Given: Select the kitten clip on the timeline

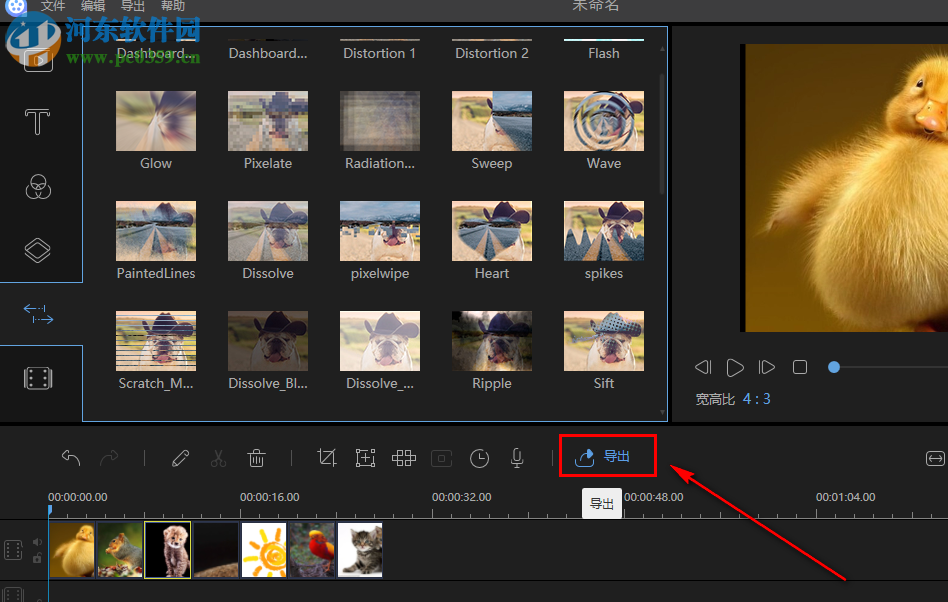Looking at the screenshot, I should point(360,549).
